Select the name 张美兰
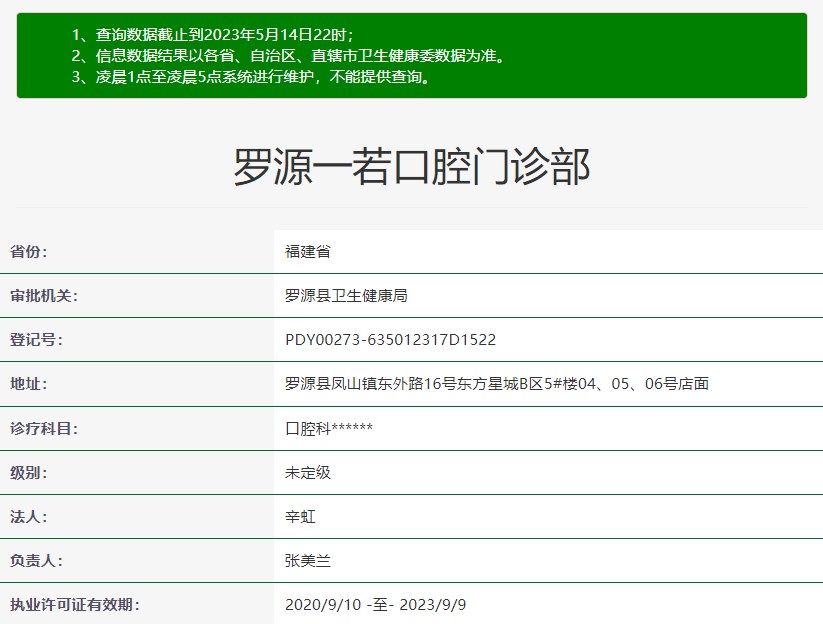This screenshot has height=624, width=823. [308, 560]
